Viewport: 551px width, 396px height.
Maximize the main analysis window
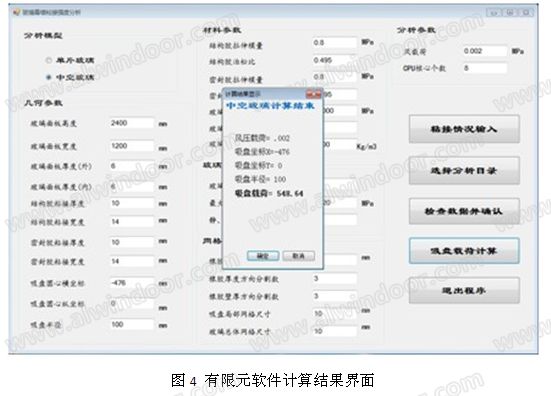pos(511,13)
